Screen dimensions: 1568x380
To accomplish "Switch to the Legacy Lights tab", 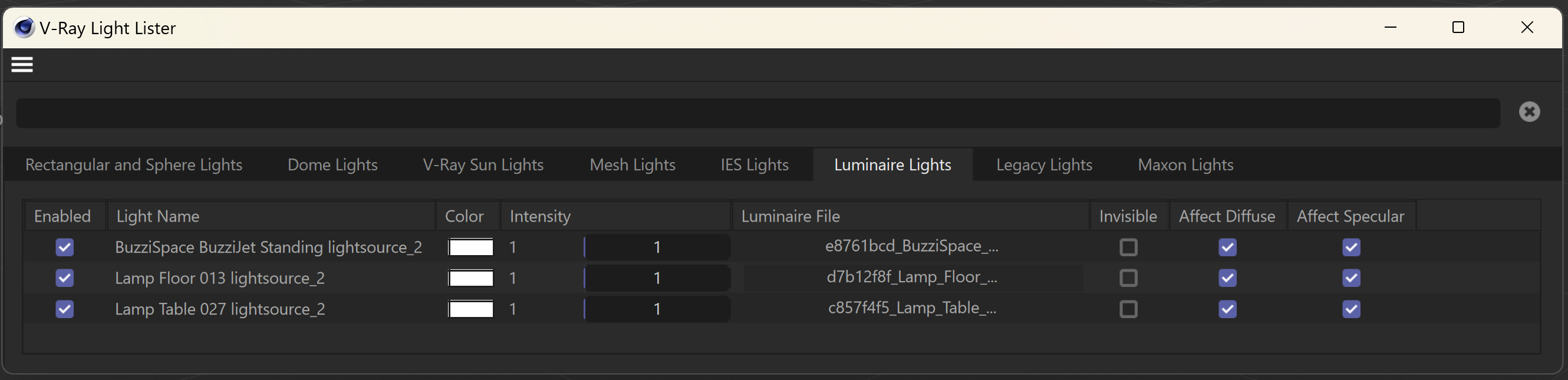I will coord(1045,165).
